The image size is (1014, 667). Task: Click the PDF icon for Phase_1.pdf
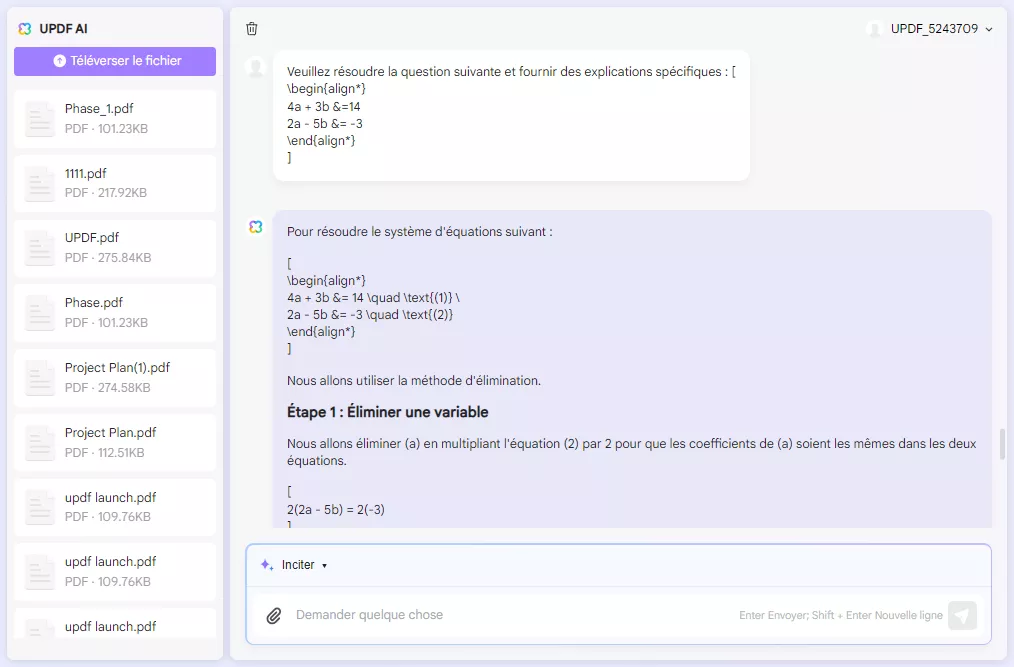pos(39,117)
